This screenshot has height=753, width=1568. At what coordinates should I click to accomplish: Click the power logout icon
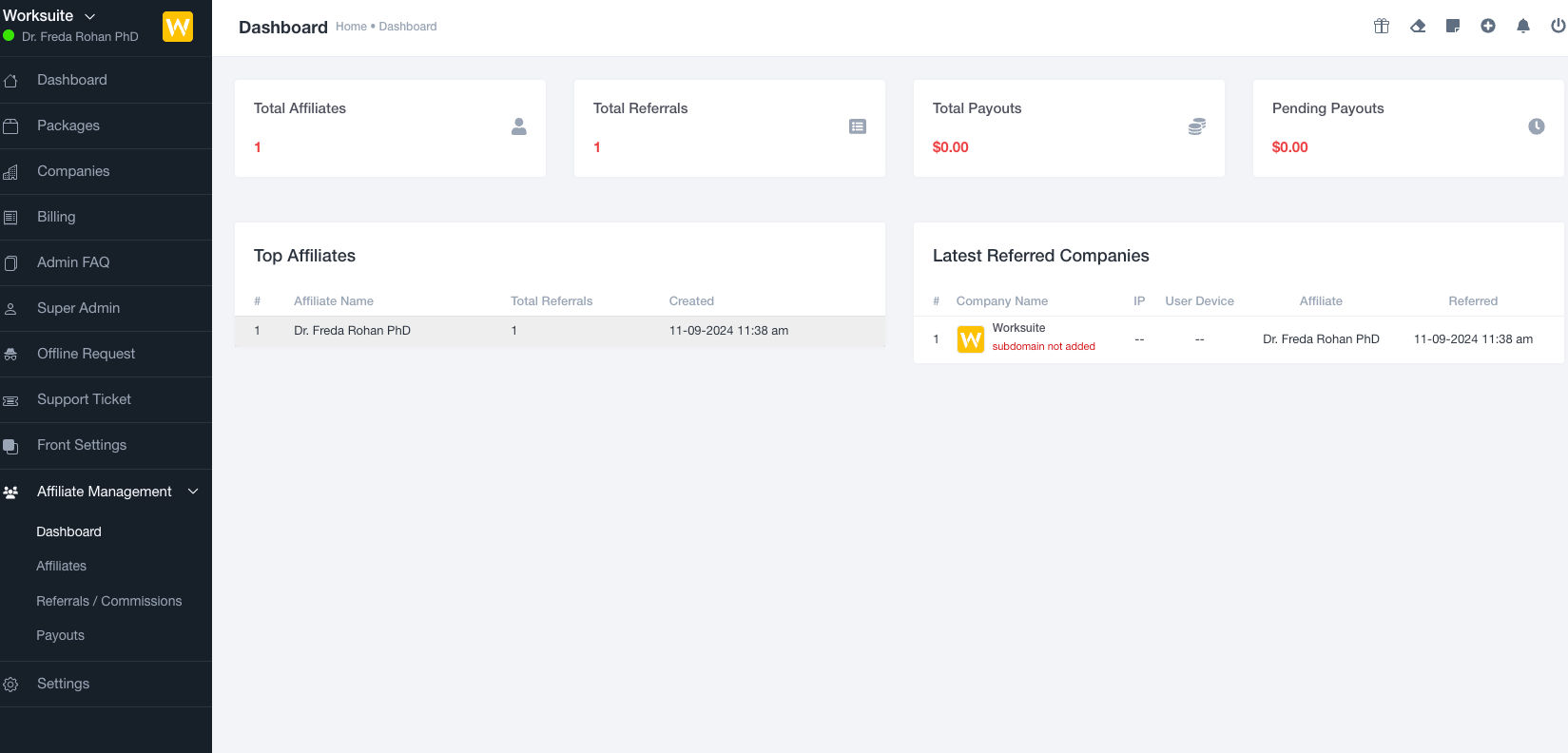click(1558, 27)
